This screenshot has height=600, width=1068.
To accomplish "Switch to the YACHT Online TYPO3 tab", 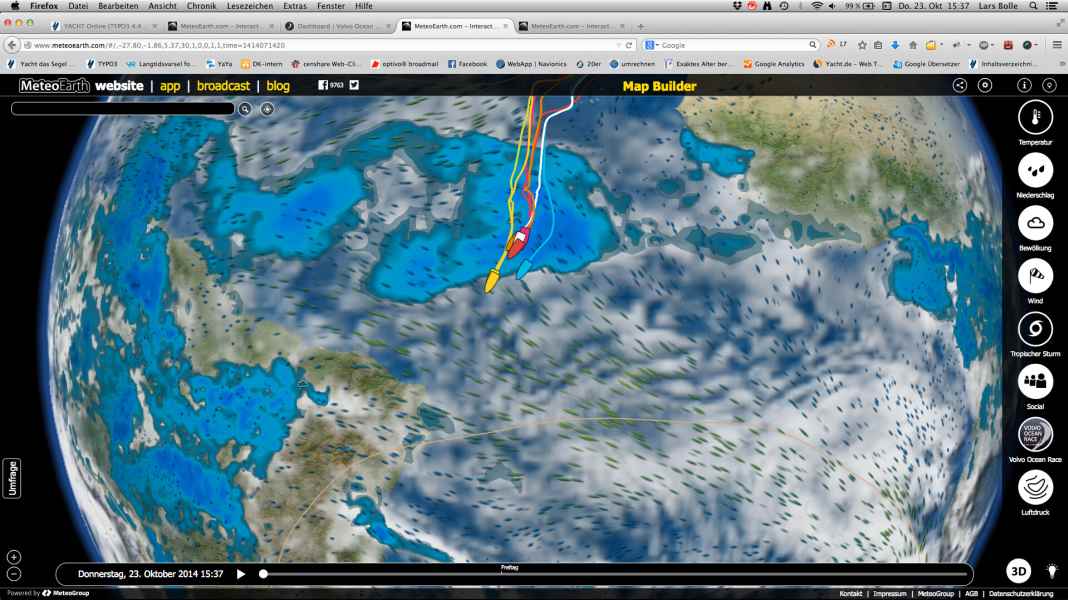I will pos(104,26).
